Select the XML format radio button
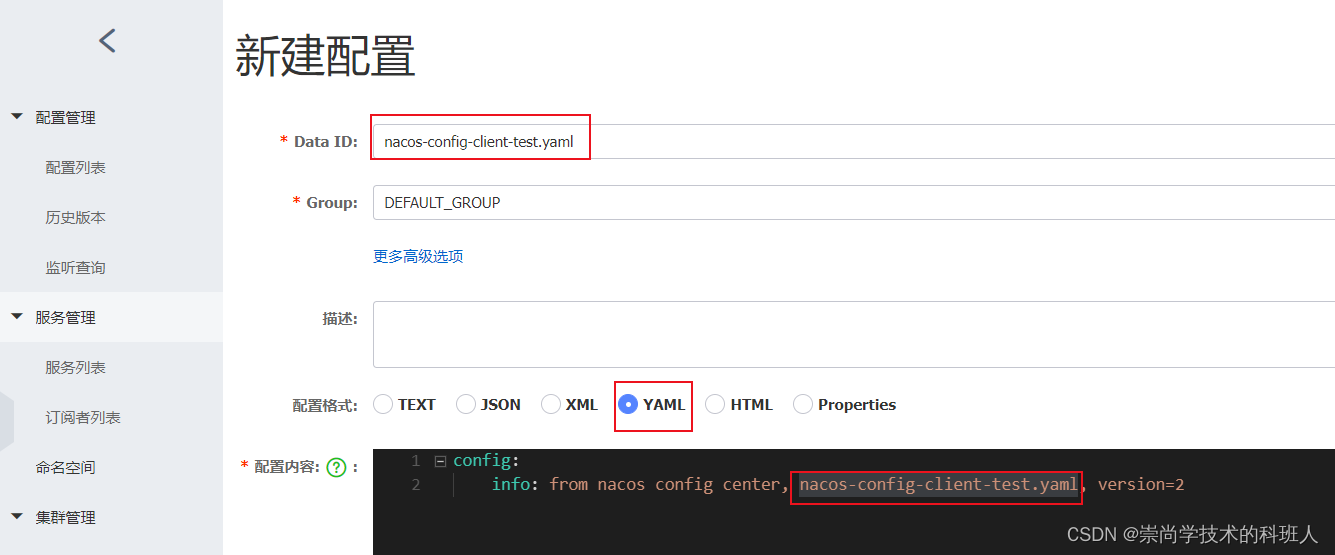Image resolution: width=1335 pixels, height=555 pixels. pyautogui.click(x=551, y=404)
